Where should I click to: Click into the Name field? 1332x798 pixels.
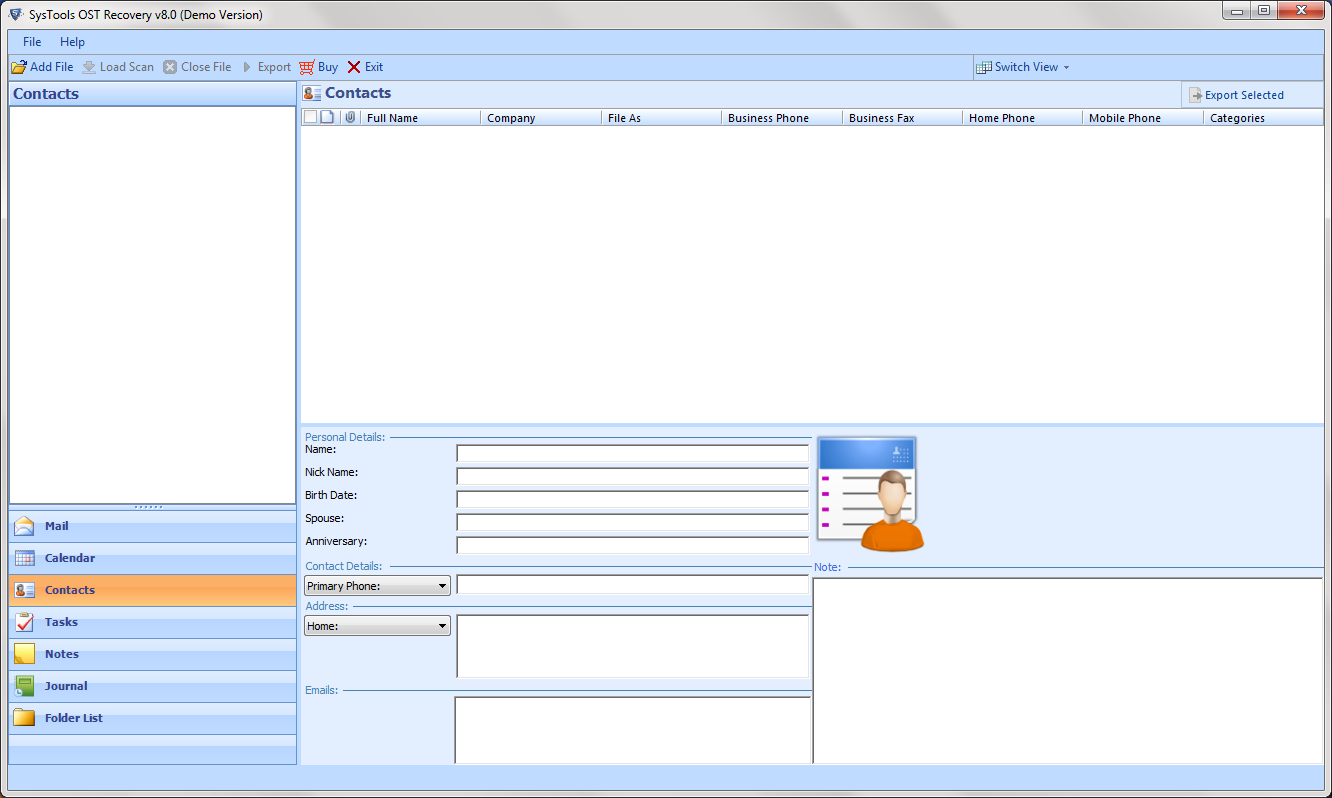[x=632, y=453]
